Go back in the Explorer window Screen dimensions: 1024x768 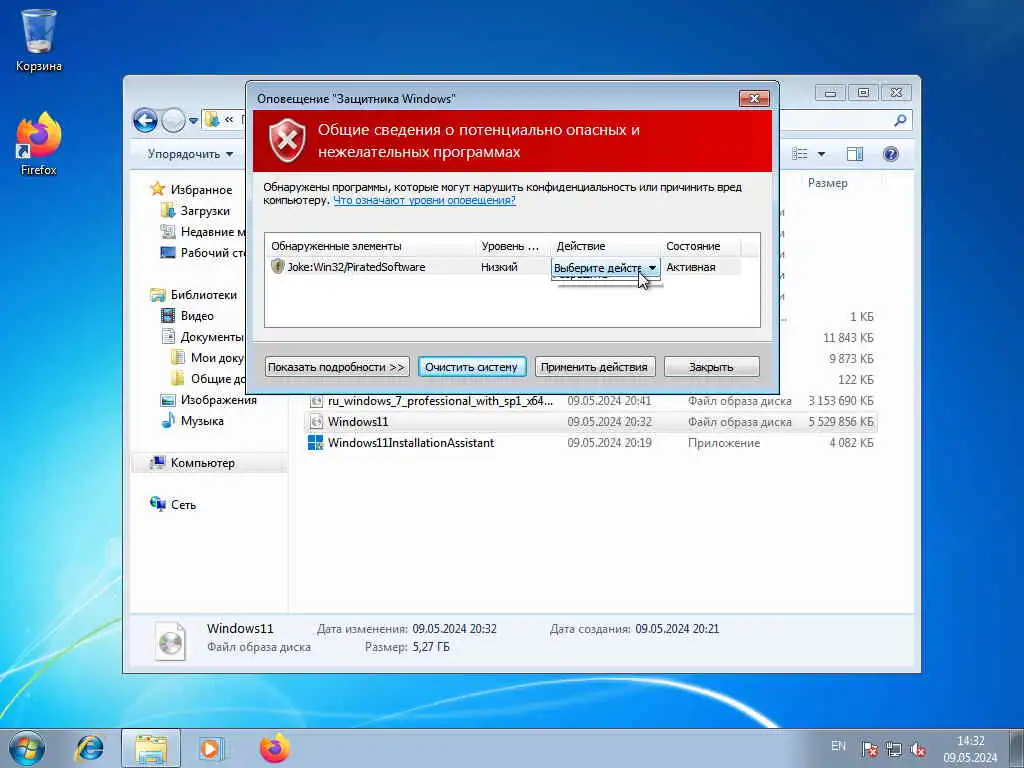point(146,120)
